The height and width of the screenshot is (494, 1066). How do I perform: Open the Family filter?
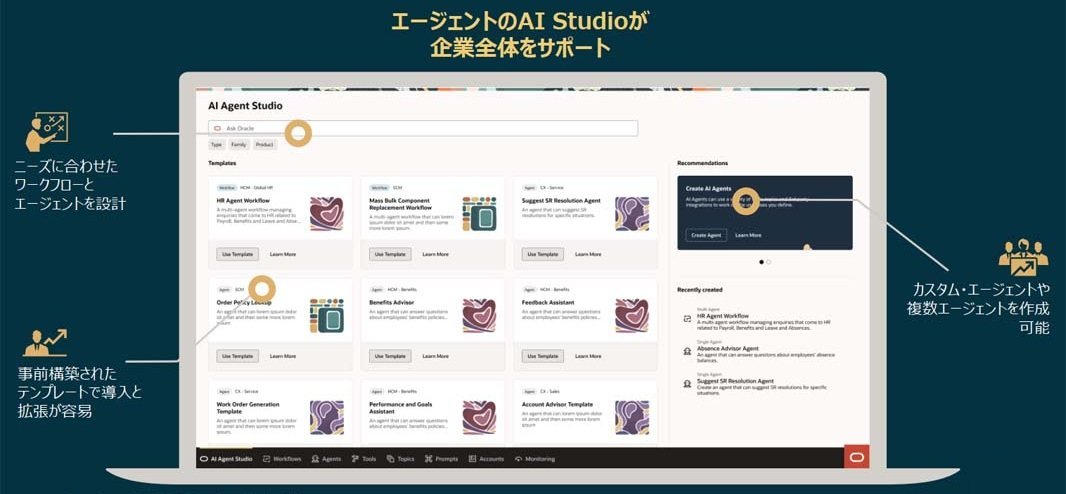tap(239, 145)
